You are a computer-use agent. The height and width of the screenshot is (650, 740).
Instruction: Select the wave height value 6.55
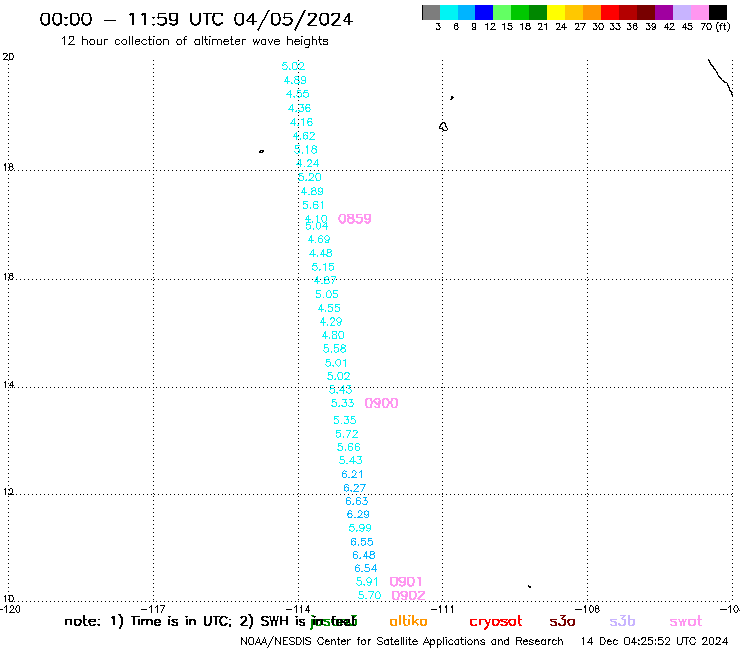[362, 541]
